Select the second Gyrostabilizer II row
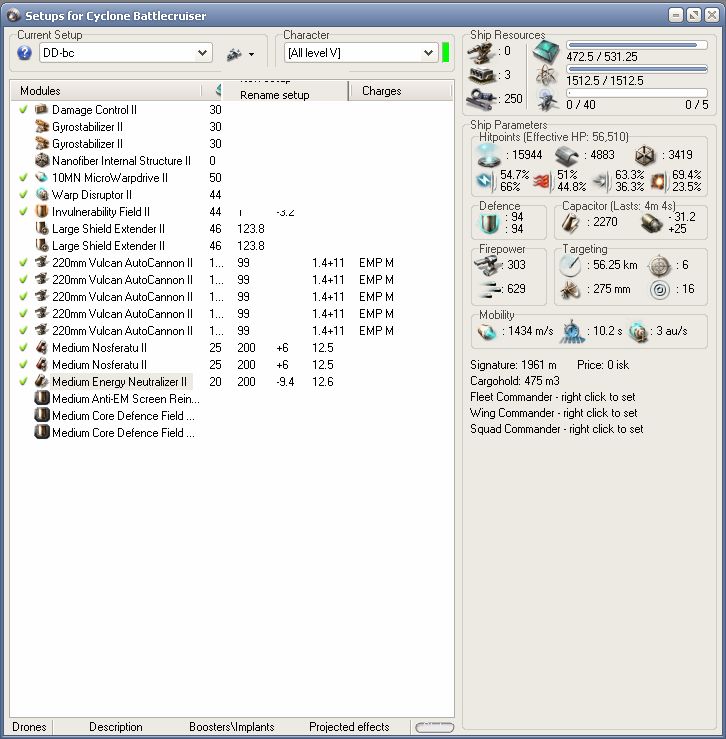The width and height of the screenshot is (726, 739). [x=231, y=144]
